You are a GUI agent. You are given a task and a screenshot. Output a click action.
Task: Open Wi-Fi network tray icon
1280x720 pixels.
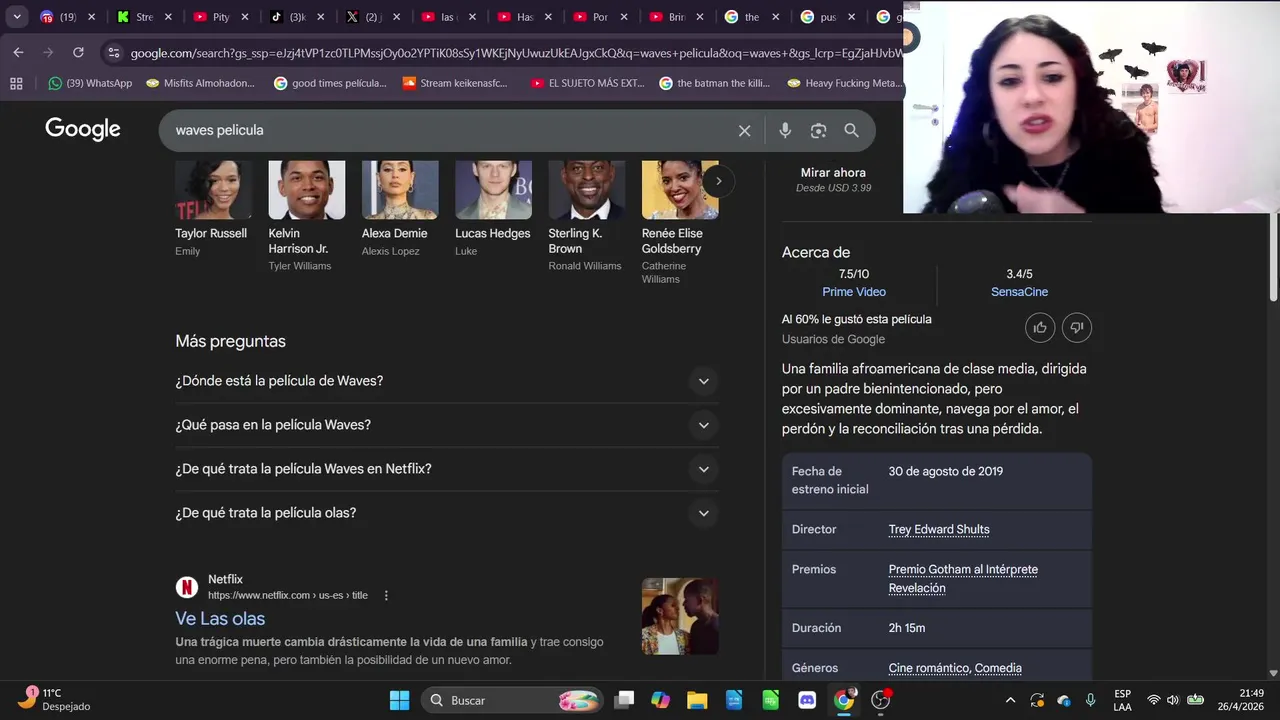tap(1153, 700)
